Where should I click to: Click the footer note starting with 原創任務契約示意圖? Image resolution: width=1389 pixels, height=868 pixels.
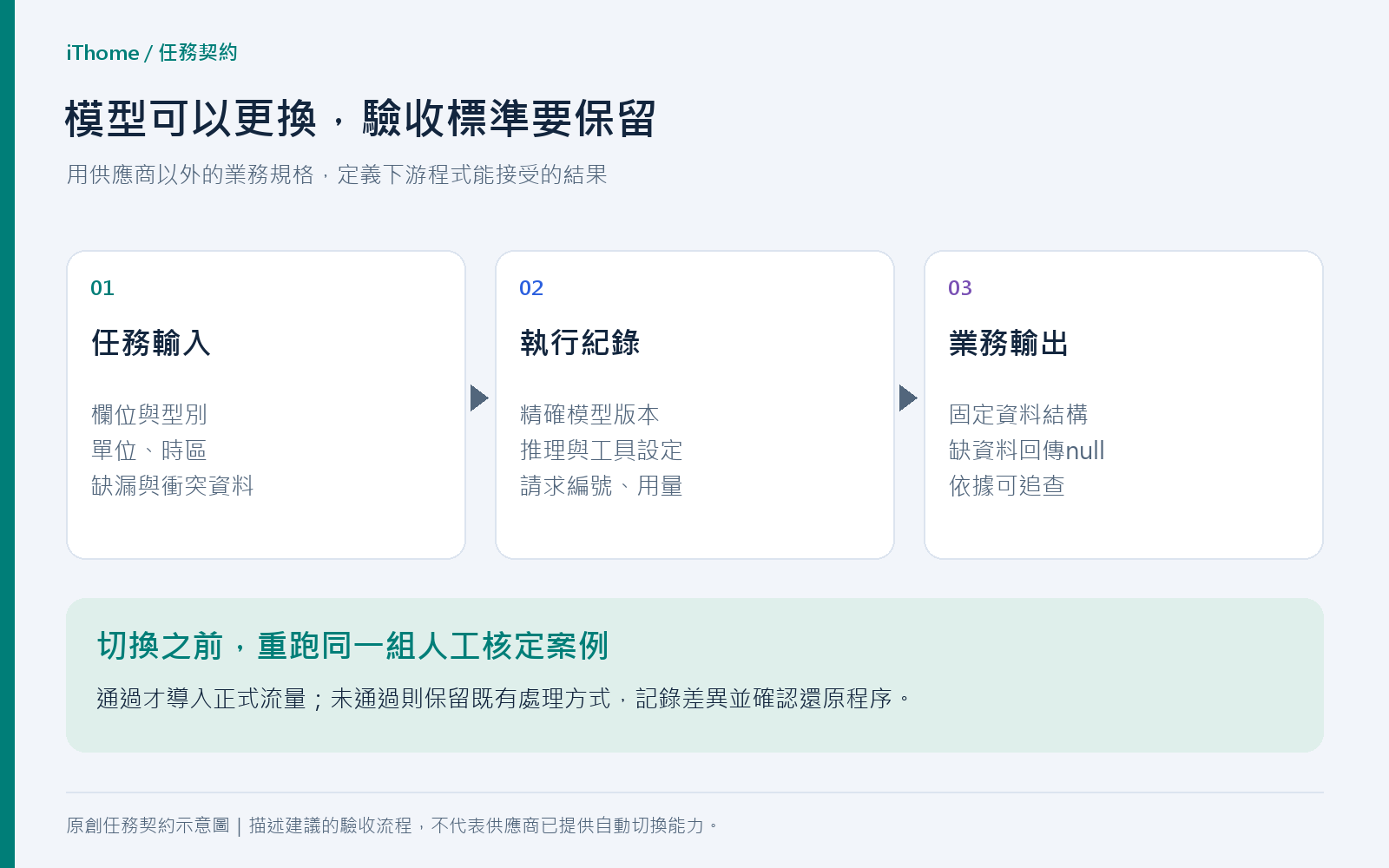click(x=392, y=825)
